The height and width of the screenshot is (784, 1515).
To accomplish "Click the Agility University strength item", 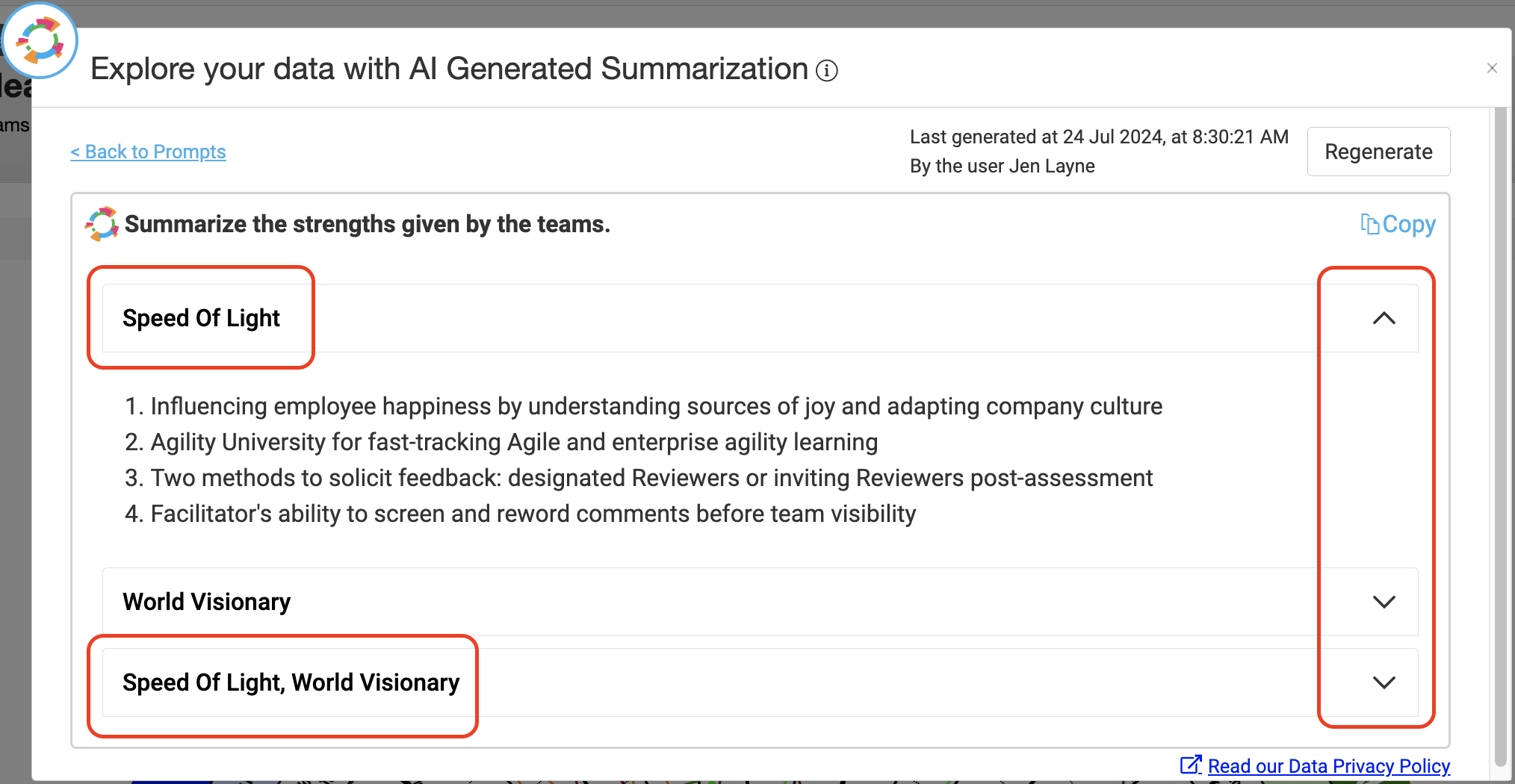I will point(501,442).
